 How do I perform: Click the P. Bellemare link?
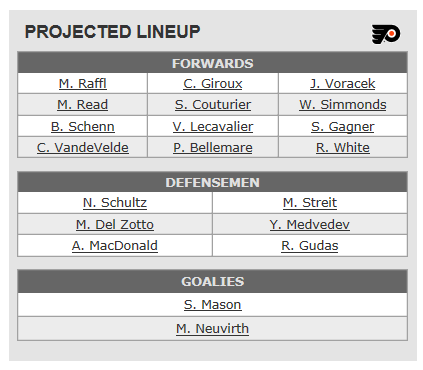point(213,147)
